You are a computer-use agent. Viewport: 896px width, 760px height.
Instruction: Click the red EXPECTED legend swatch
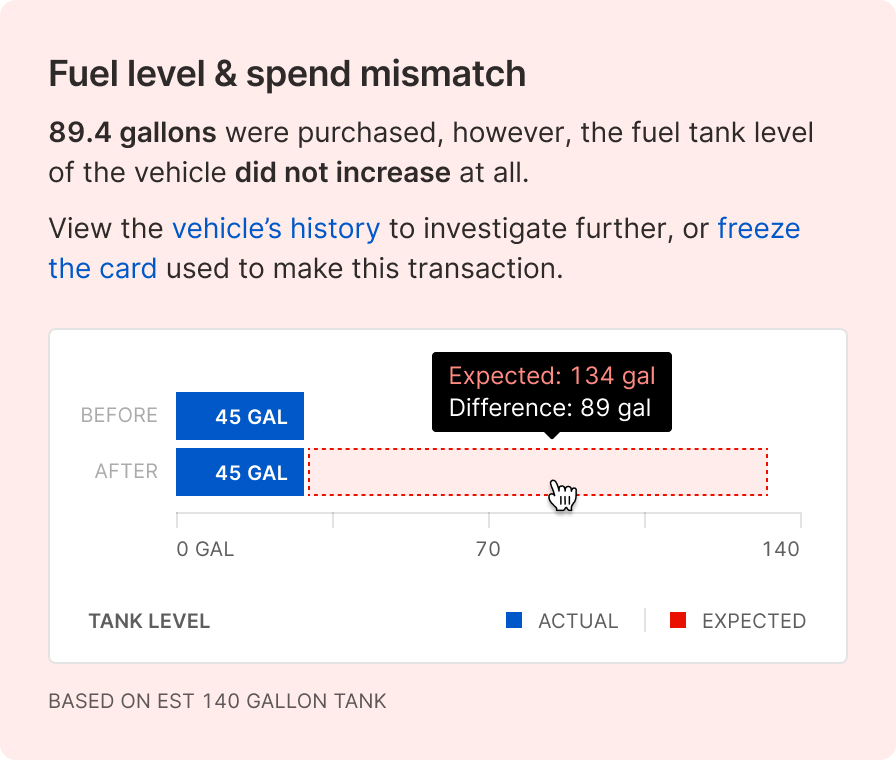tap(678, 621)
